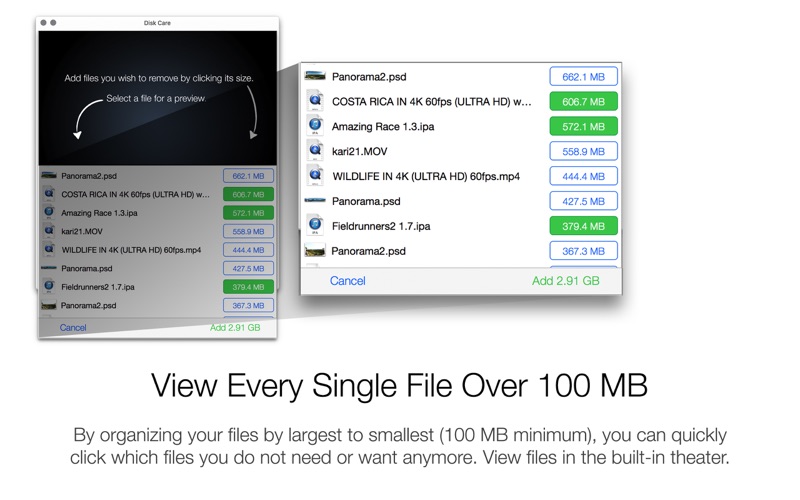800x500 pixels.
Task: Click Add 2.91 GB in the enlarged callout
Action: pyautogui.click(x=566, y=281)
